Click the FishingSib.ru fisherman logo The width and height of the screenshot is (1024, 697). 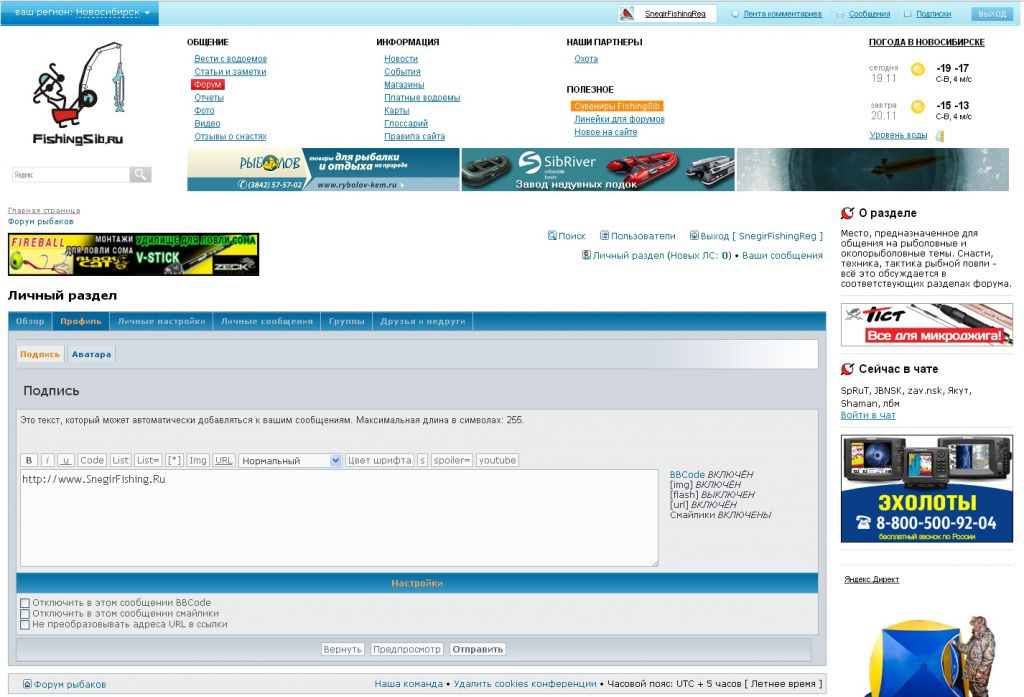(79, 93)
